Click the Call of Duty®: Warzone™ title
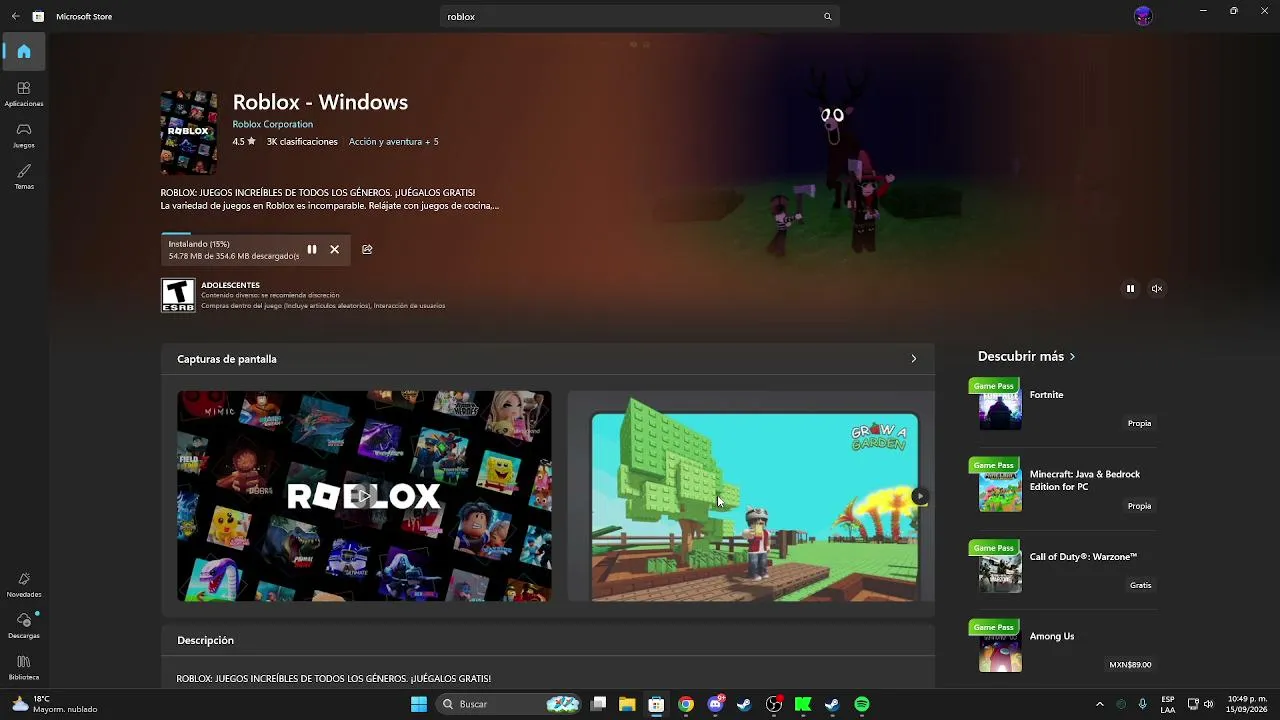This screenshot has width=1280, height=720. [1083, 557]
